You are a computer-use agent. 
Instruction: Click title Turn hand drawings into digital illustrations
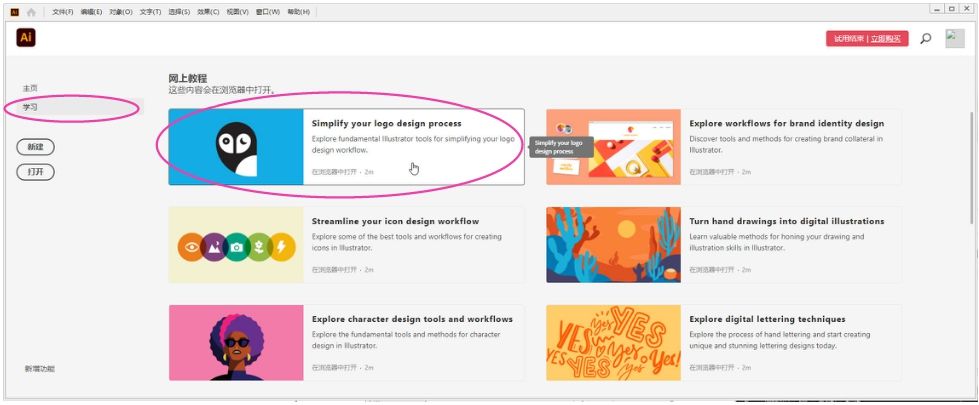(x=787, y=222)
